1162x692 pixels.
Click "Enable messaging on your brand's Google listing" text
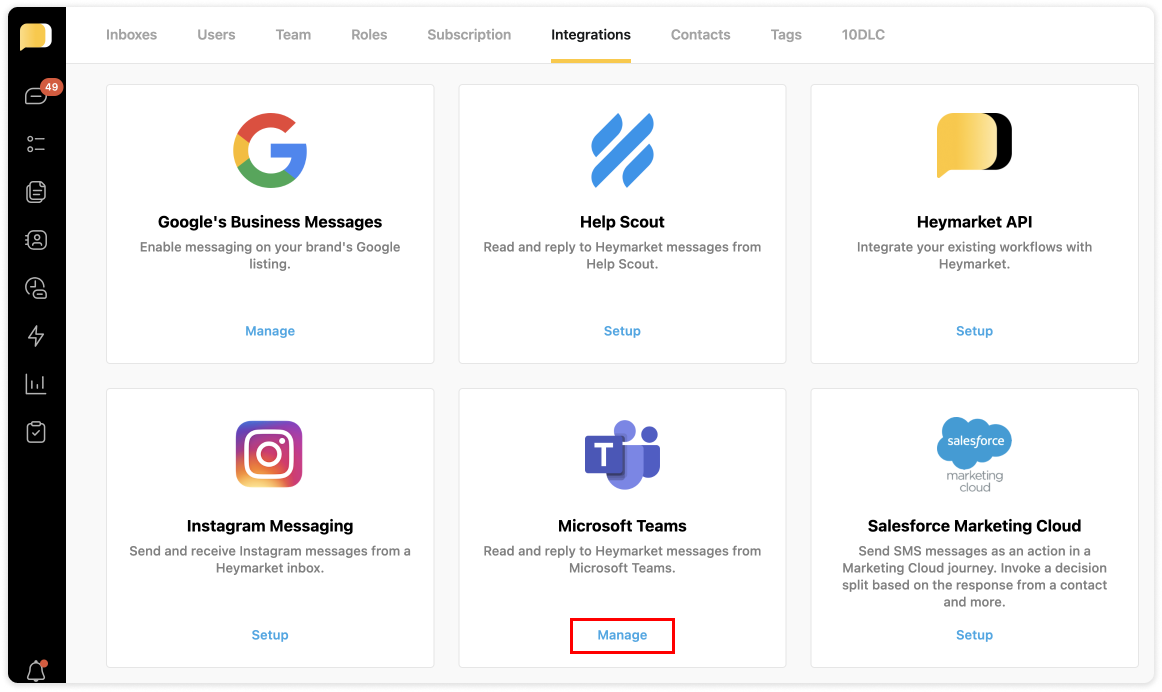coord(270,256)
